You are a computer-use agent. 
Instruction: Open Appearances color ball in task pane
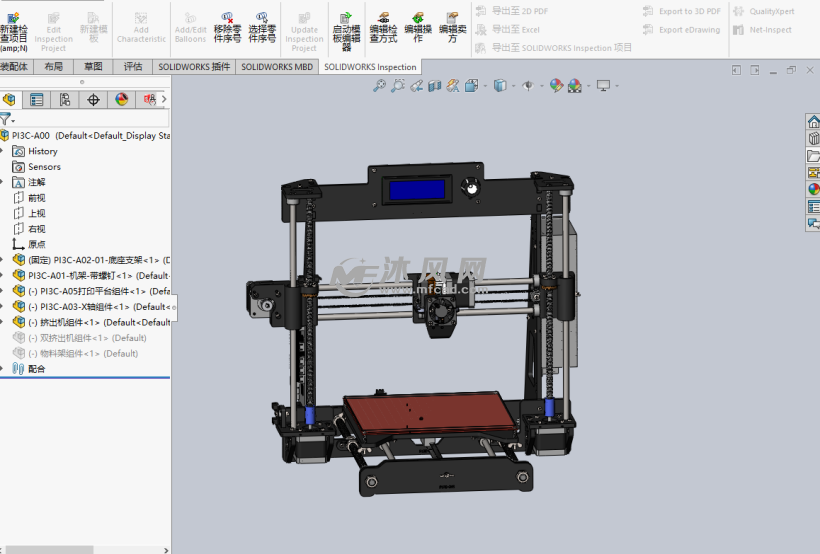tap(813, 189)
